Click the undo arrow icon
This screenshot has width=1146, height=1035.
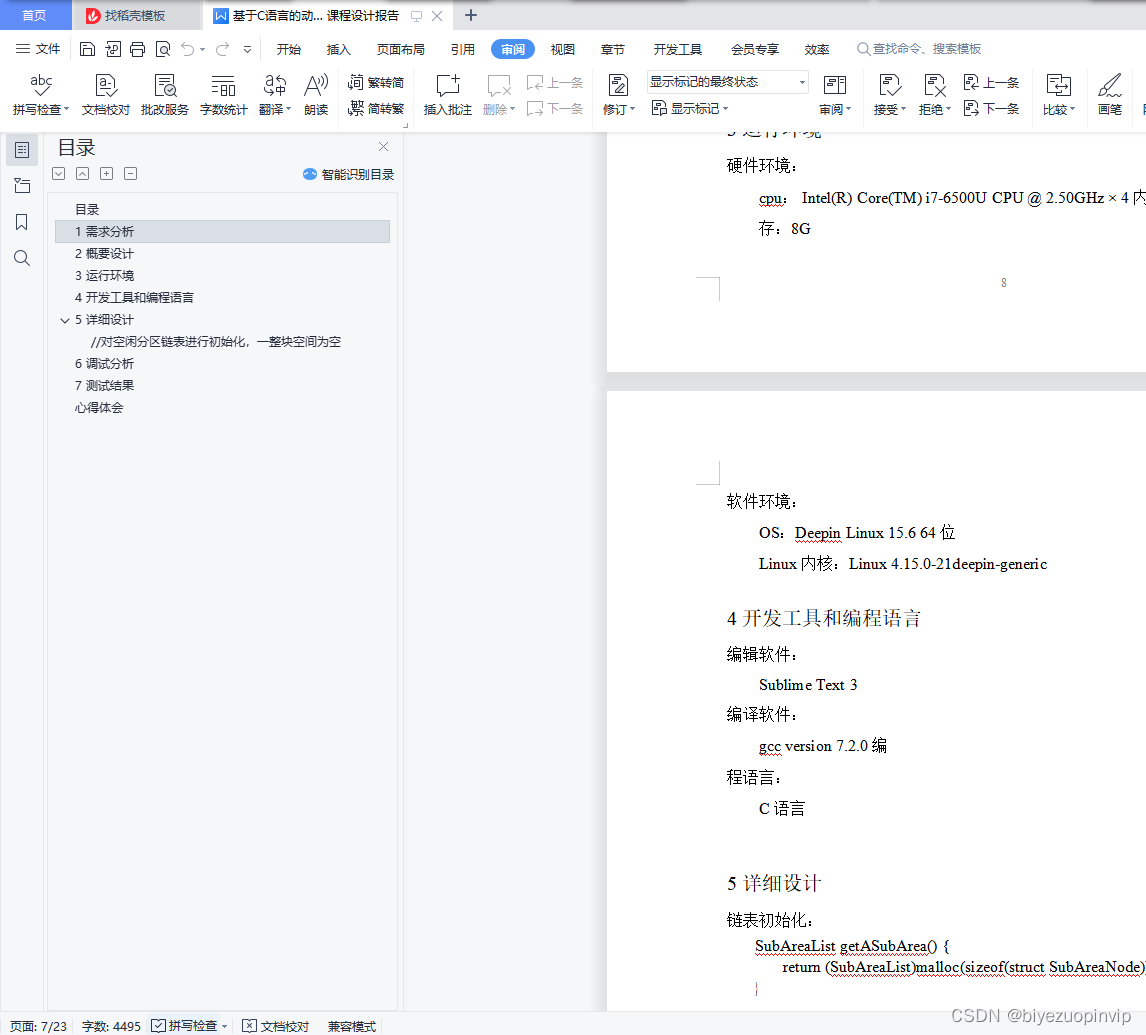[x=188, y=49]
